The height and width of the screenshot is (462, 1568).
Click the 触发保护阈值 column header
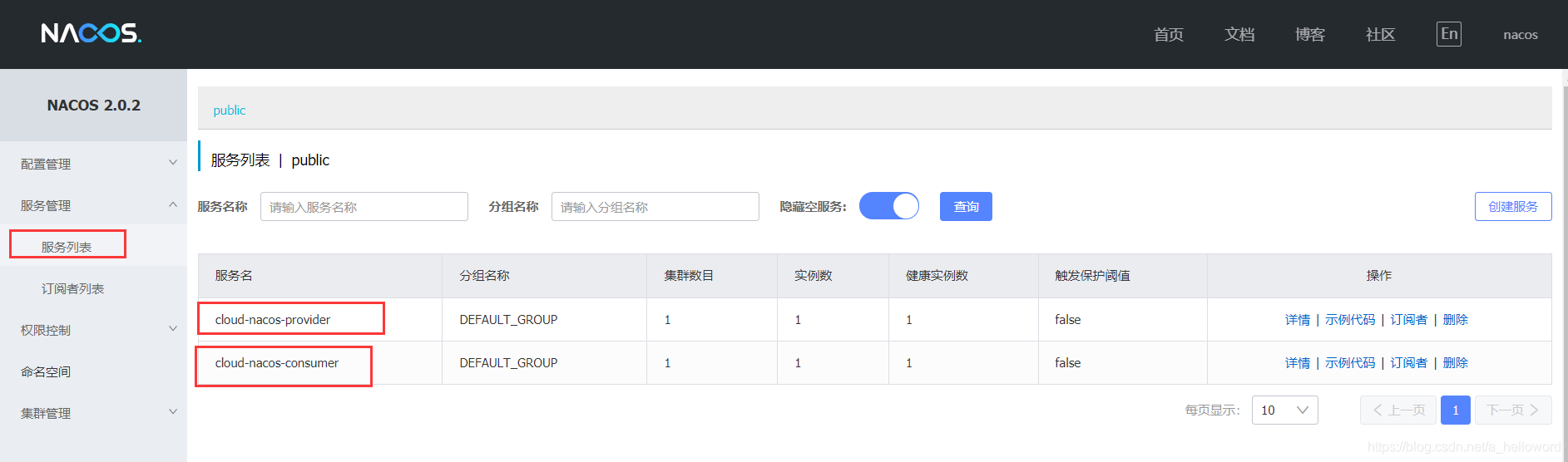click(1092, 275)
